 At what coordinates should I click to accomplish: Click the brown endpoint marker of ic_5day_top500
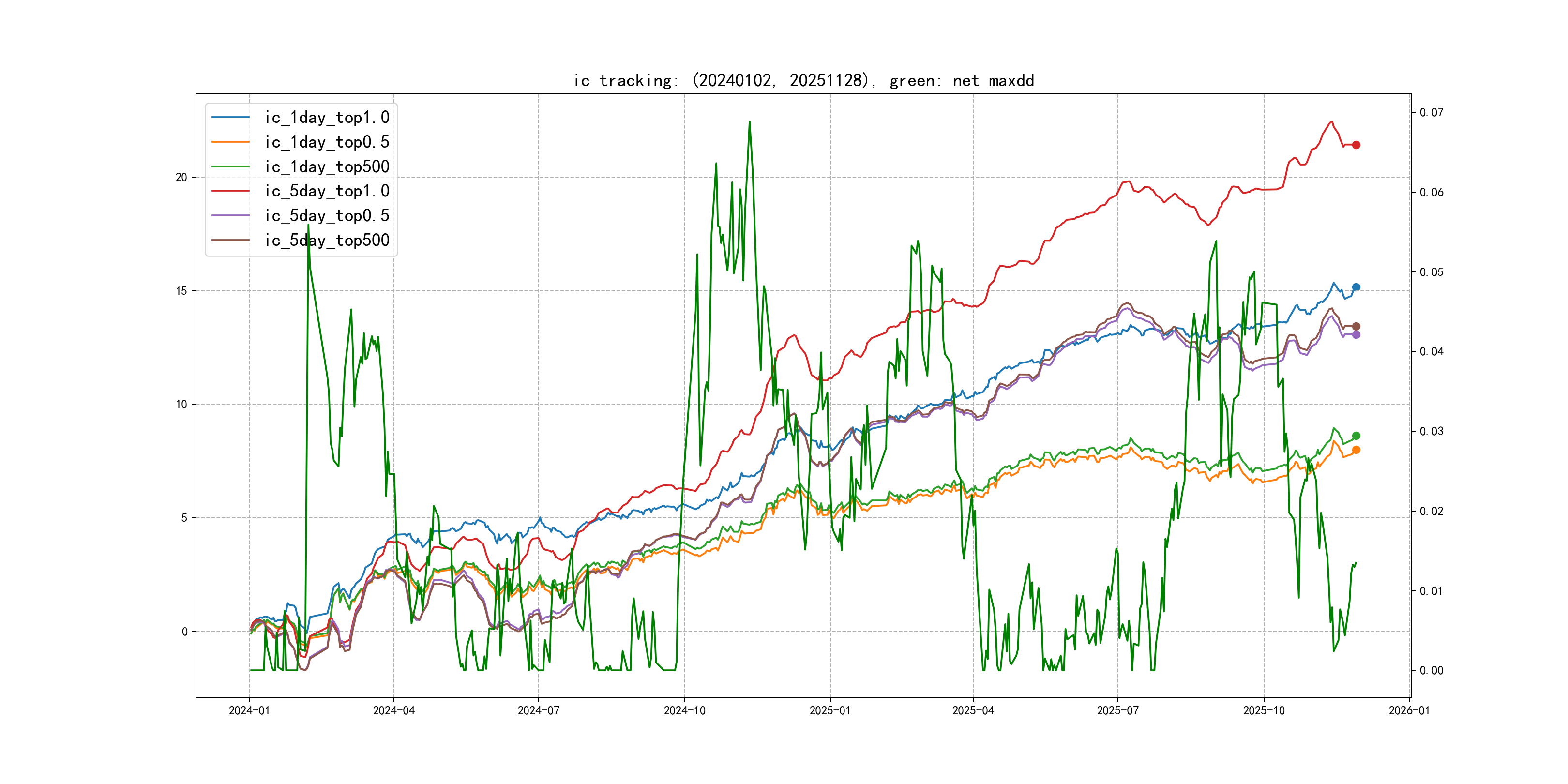pyautogui.click(x=1356, y=327)
